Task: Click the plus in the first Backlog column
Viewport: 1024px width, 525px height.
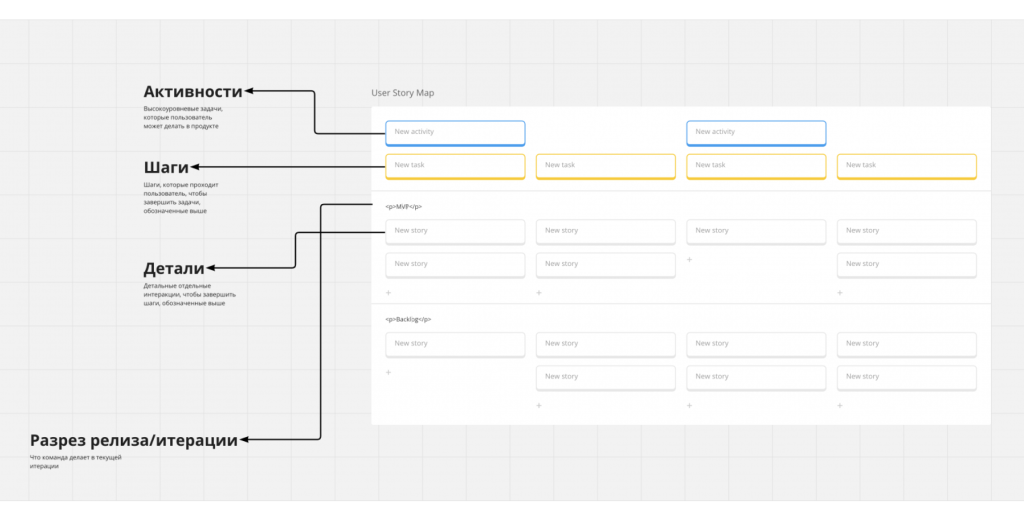Action: tap(389, 372)
